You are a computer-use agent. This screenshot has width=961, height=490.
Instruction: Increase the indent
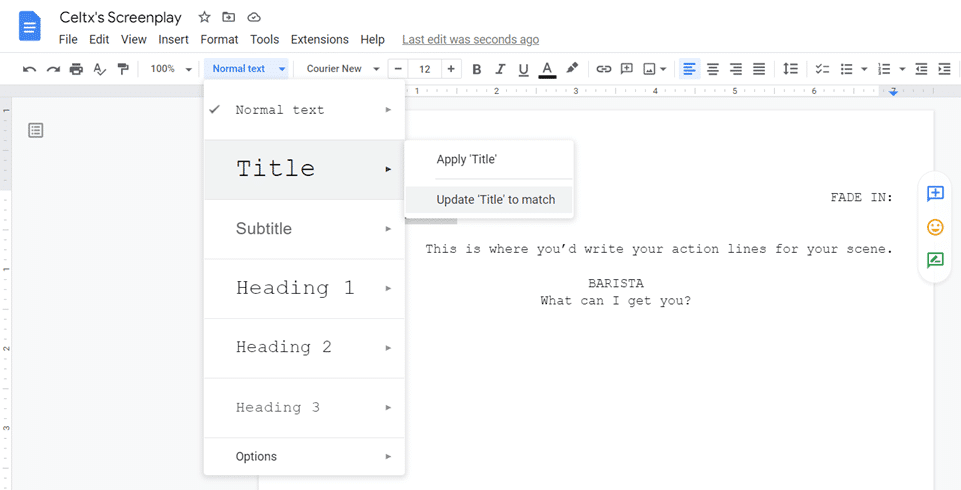pos(944,69)
